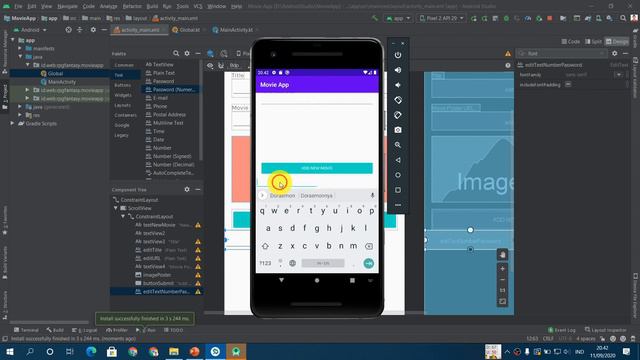Image resolution: width=640 pixels, height=360 pixels.
Task: Open the Terminal tool window
Action: [x=26, y=330]
